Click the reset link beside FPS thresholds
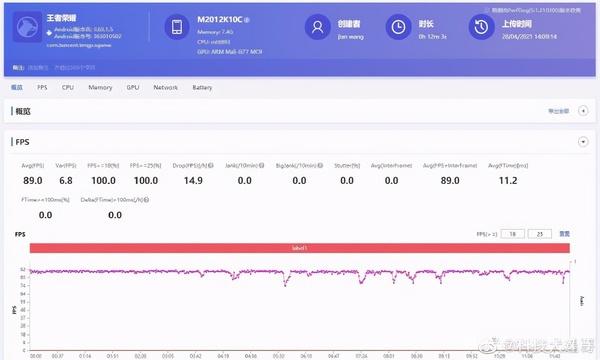Viewport: 600px width, 360px height. point(564,234)
